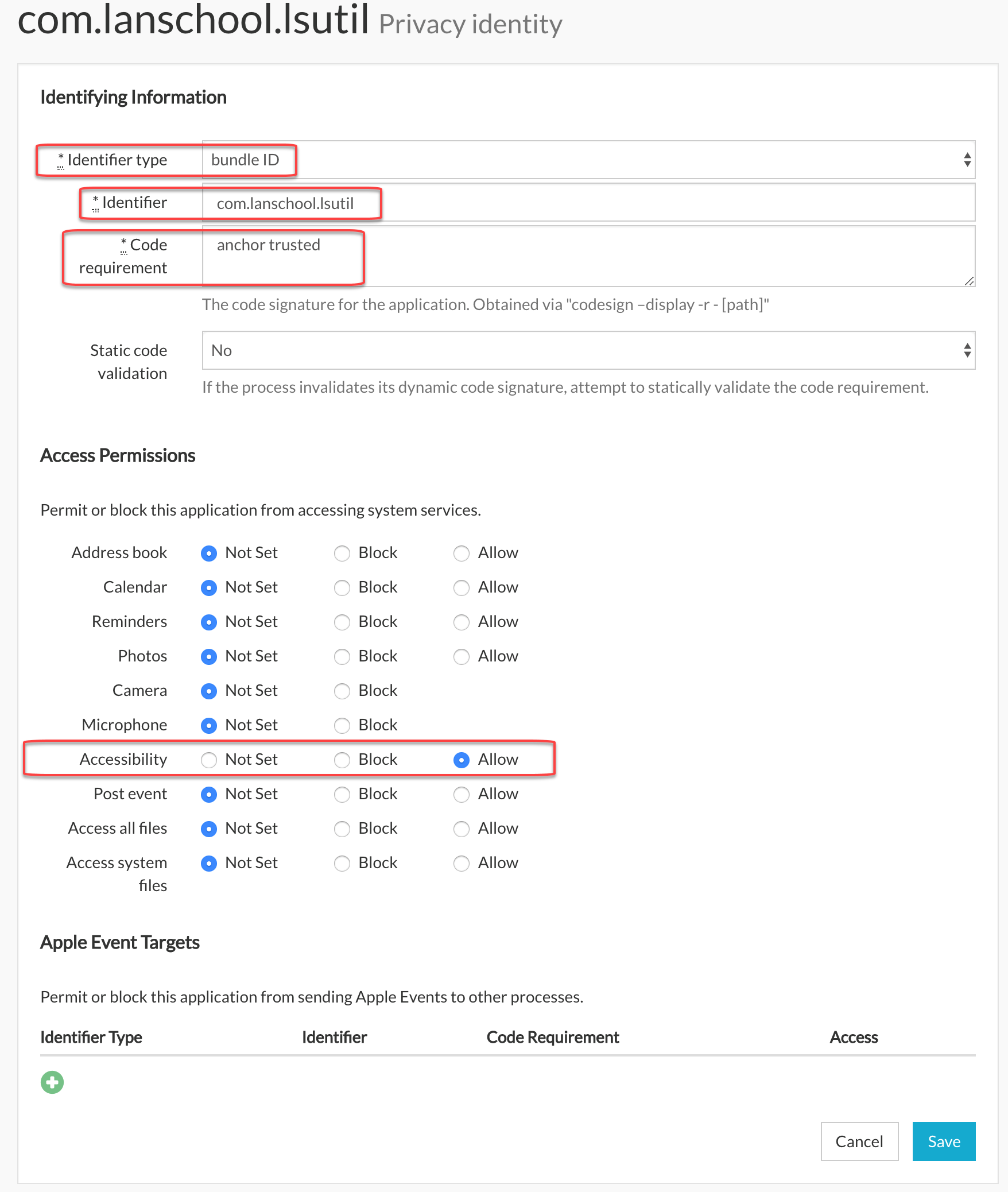Select Allow for Accessibility

462,760
